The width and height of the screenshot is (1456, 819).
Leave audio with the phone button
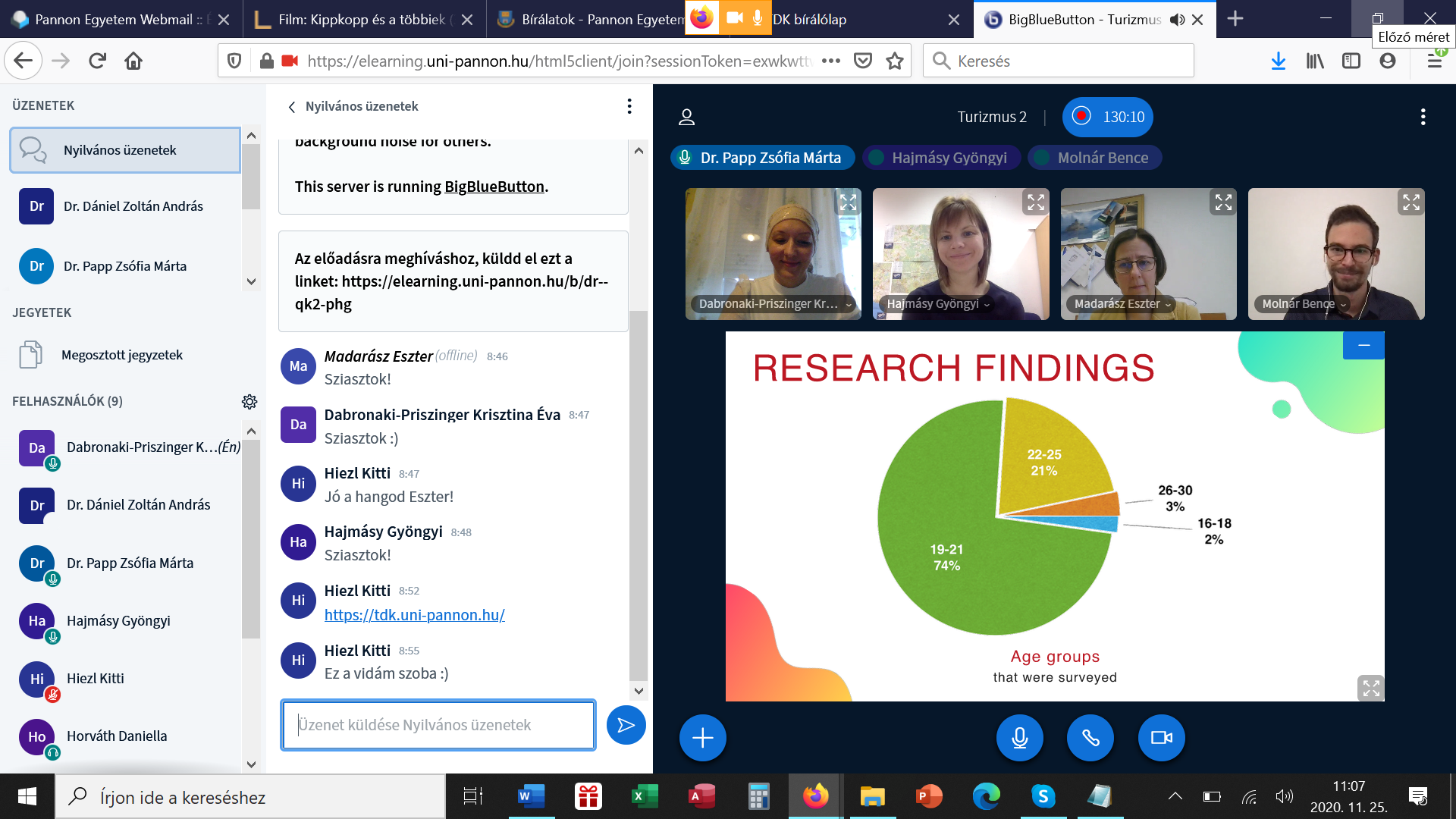(x=1090, y=737)
